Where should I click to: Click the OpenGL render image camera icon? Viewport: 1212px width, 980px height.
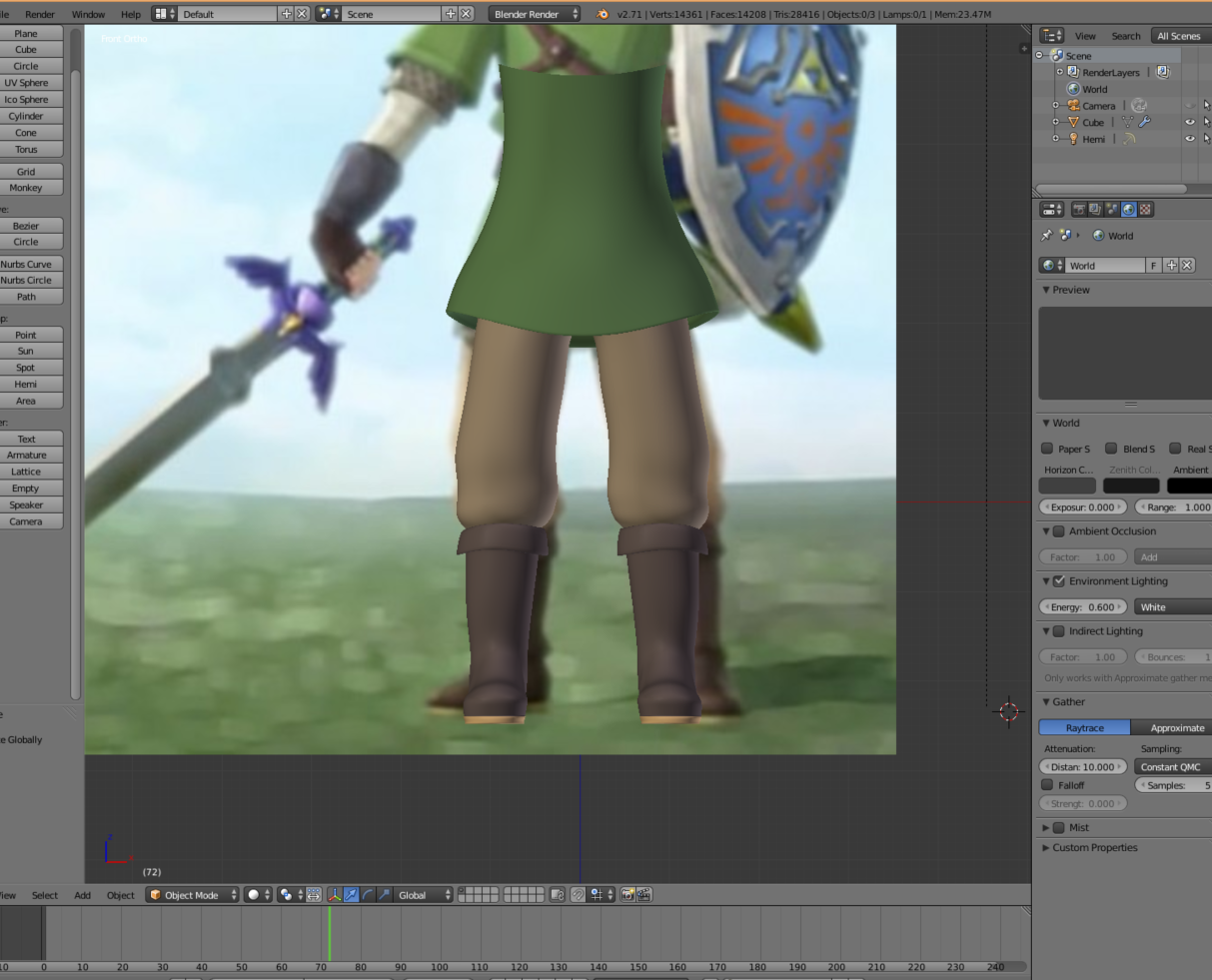click(x=627, y=895)
